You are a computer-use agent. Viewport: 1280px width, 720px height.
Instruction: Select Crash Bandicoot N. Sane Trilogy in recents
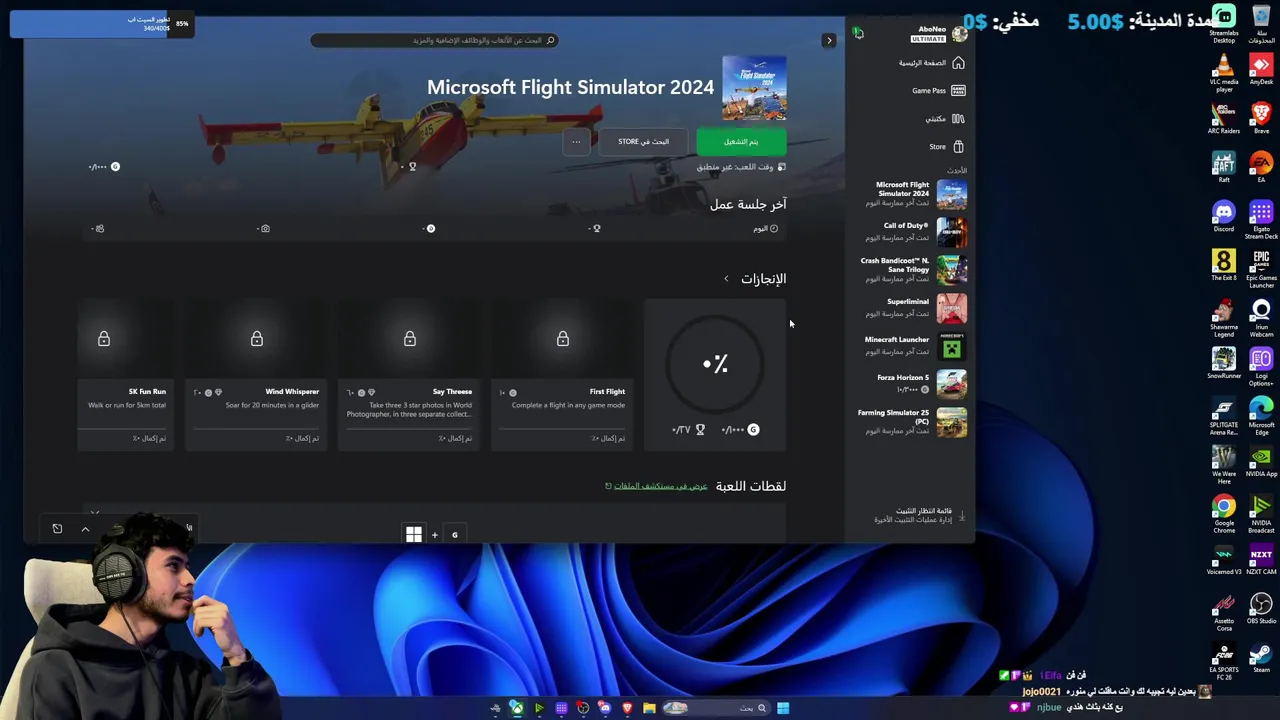pos(912,269)
